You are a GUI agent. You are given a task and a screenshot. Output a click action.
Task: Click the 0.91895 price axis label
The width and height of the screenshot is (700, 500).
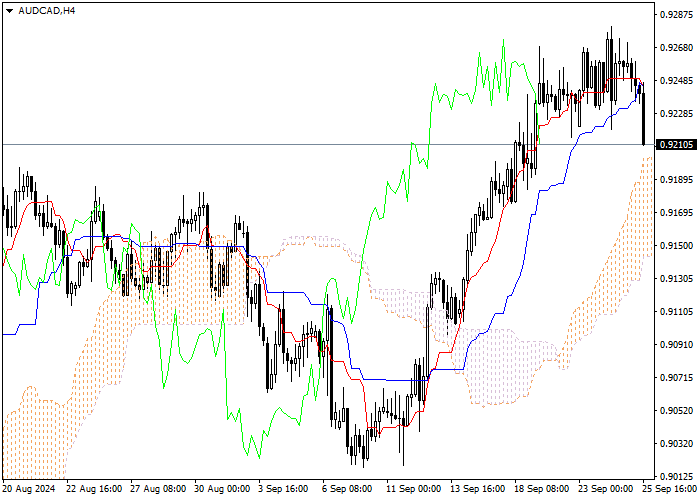[677, 179]
